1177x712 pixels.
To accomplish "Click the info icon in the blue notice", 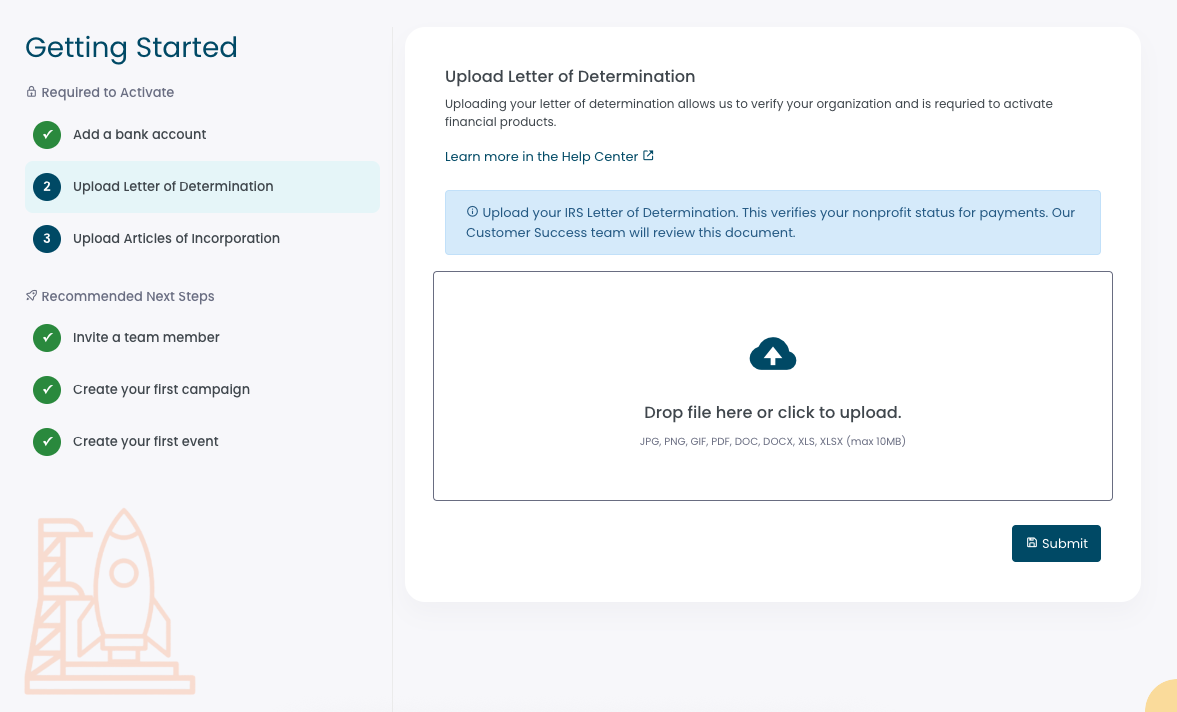I will [472, 211].
